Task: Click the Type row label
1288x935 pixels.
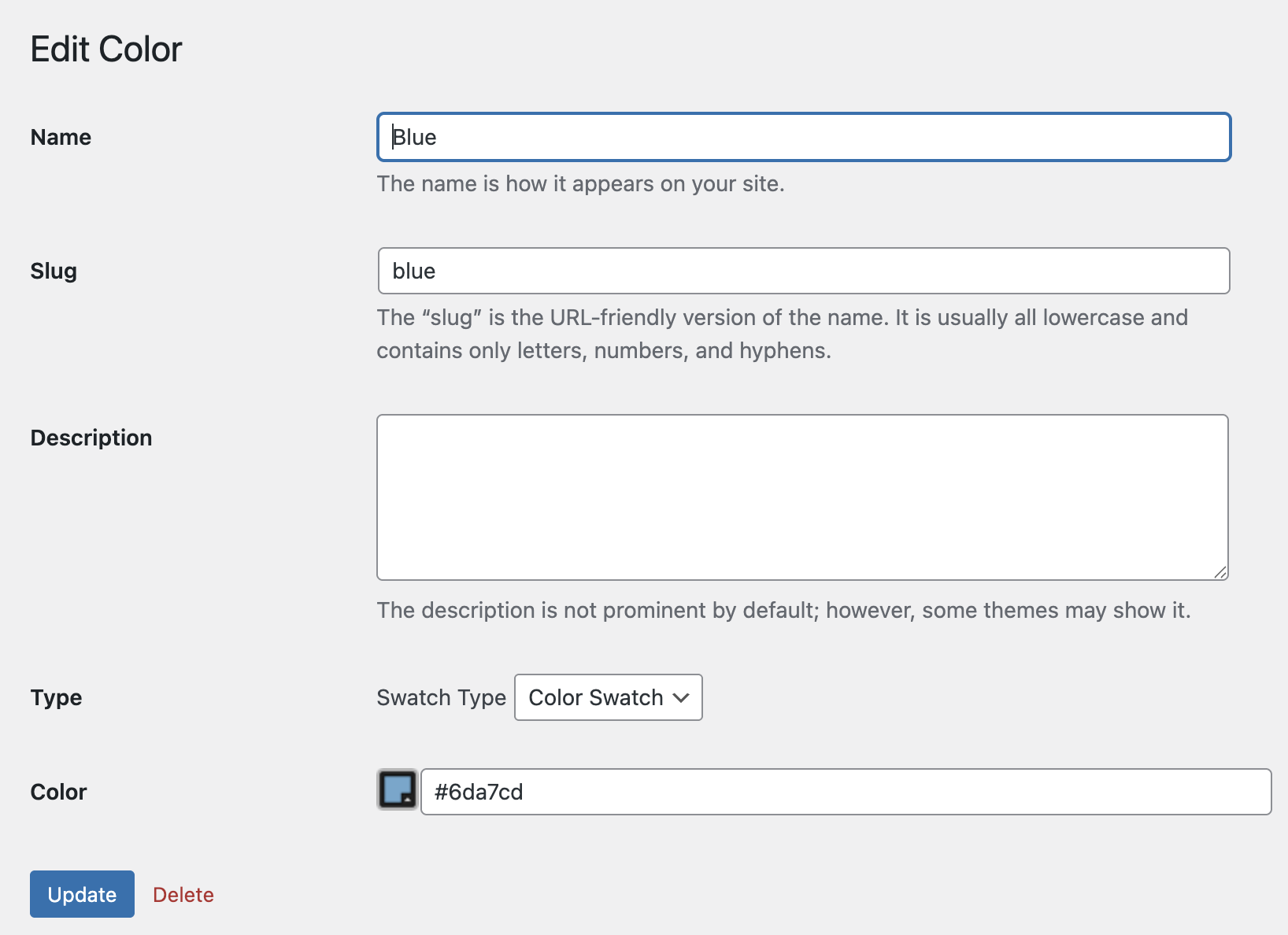Action: 56,697
